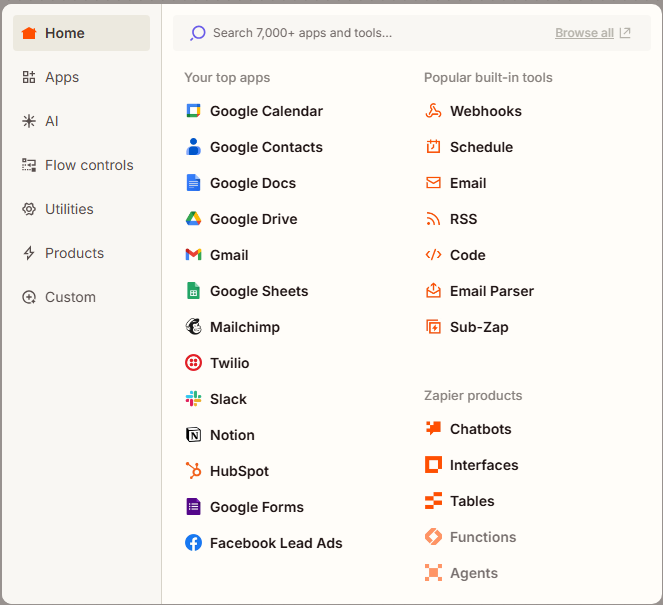Click the Google Calendar app icon

pyautogui.click(x=193, y=111)
